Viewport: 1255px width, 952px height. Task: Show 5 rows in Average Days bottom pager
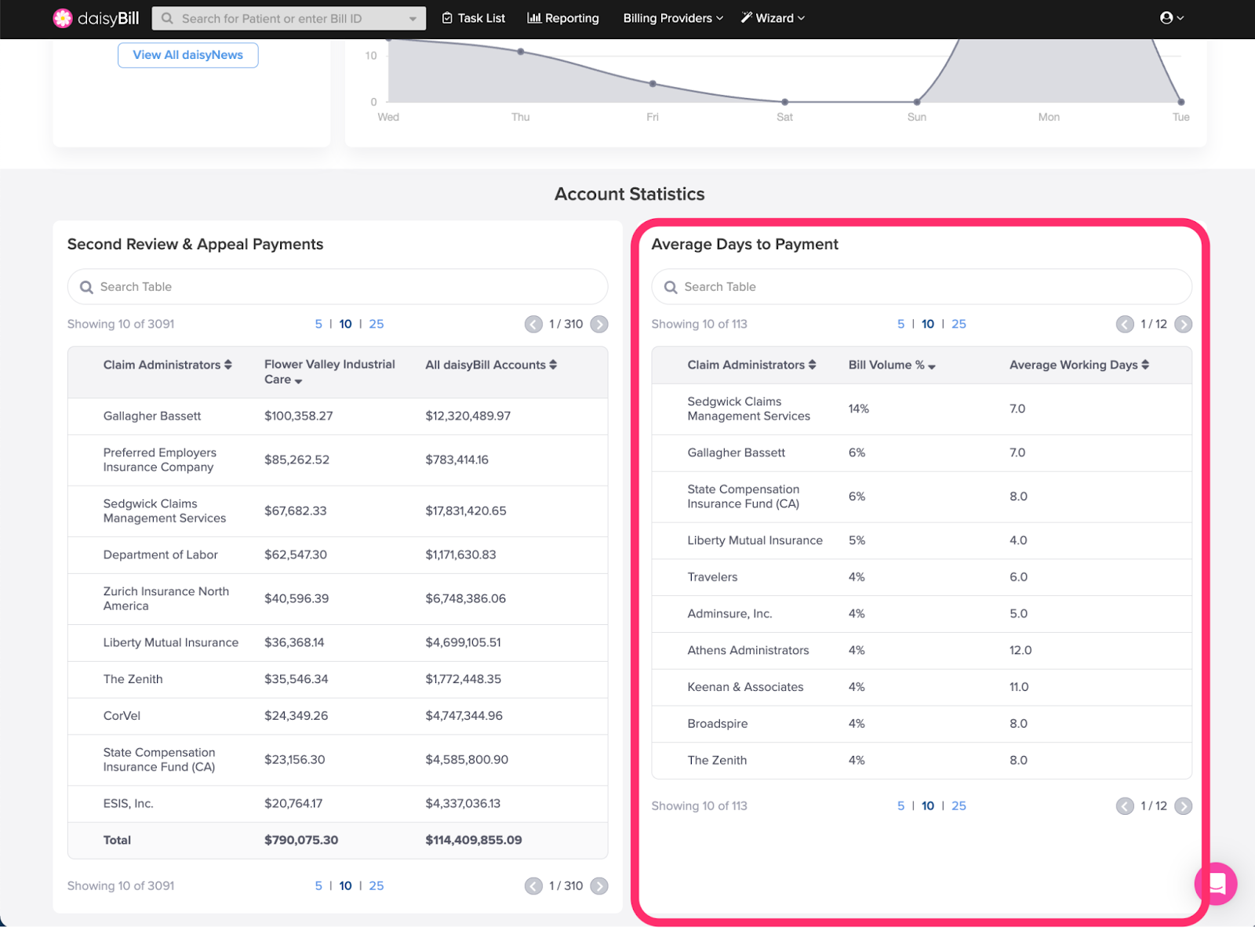901,806
